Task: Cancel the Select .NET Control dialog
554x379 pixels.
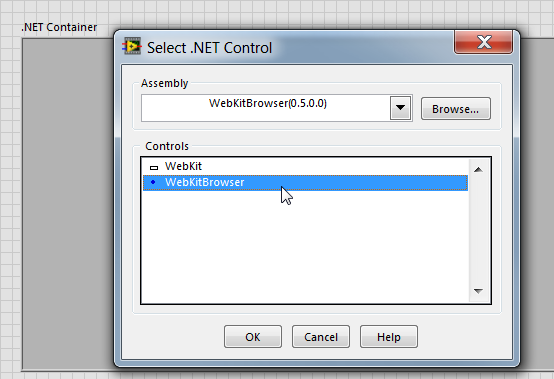Action: (321, 337)
